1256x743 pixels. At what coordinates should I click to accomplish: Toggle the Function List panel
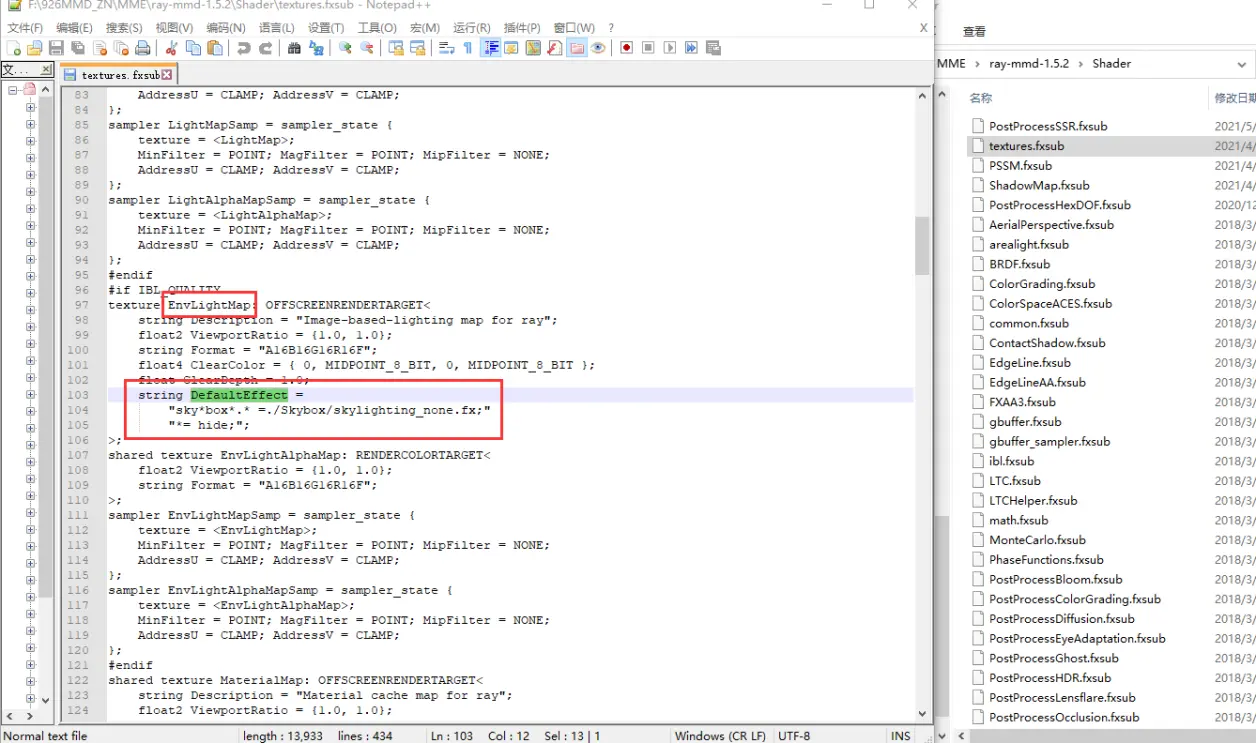coord(554,48)
